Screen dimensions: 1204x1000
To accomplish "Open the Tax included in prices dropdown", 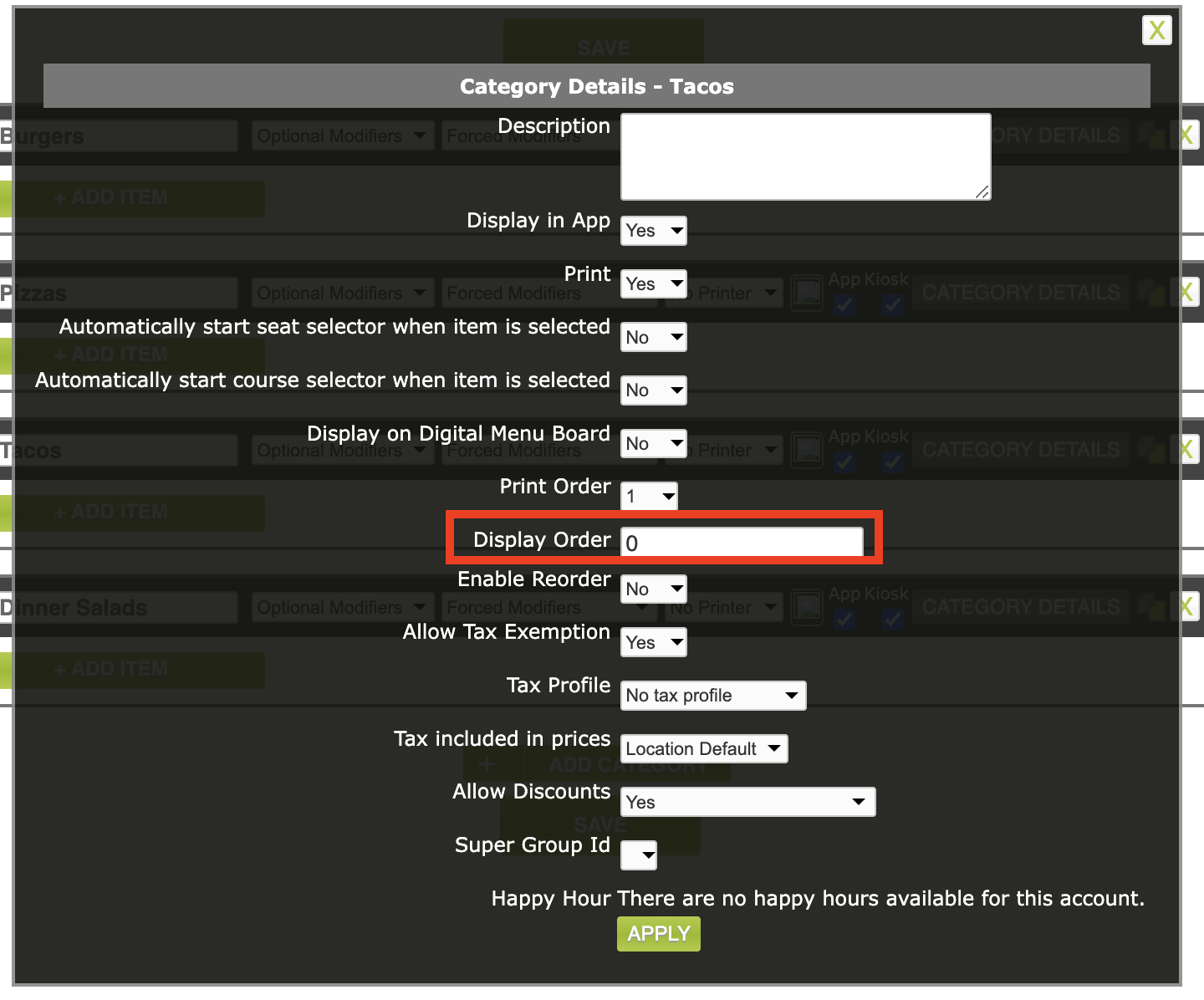I will 704,749.
